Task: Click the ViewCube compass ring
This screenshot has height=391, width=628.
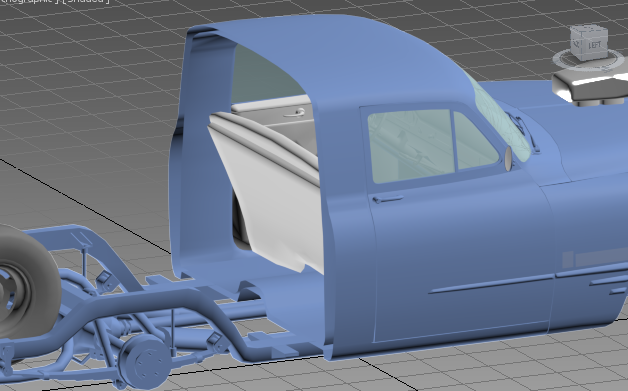Action: point(588,61)
